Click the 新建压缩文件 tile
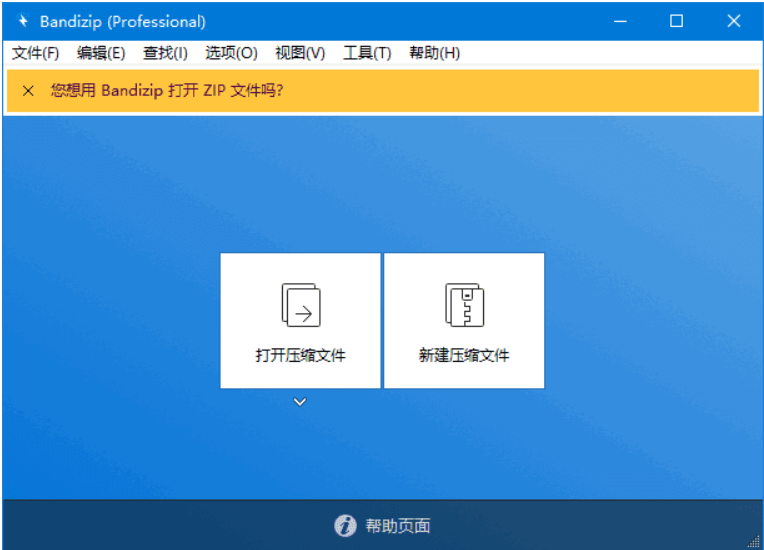 464,321
